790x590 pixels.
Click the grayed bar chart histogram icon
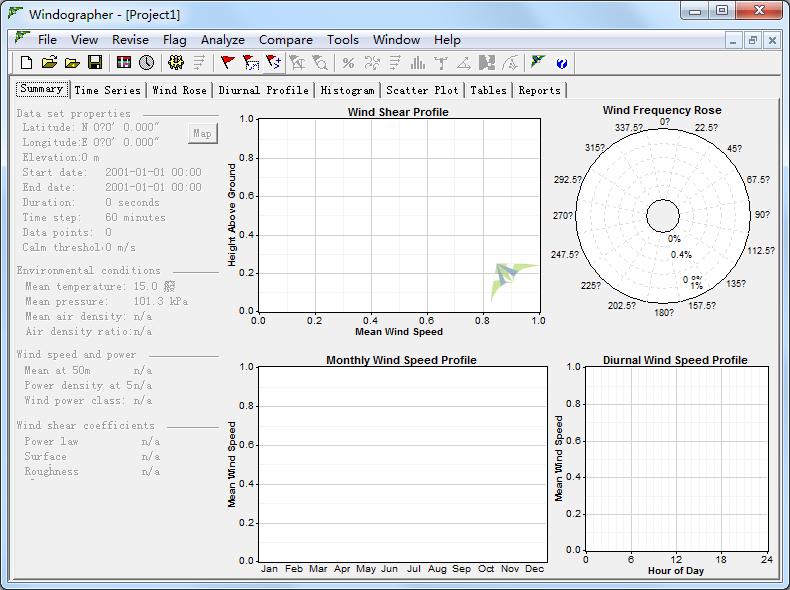418,62
